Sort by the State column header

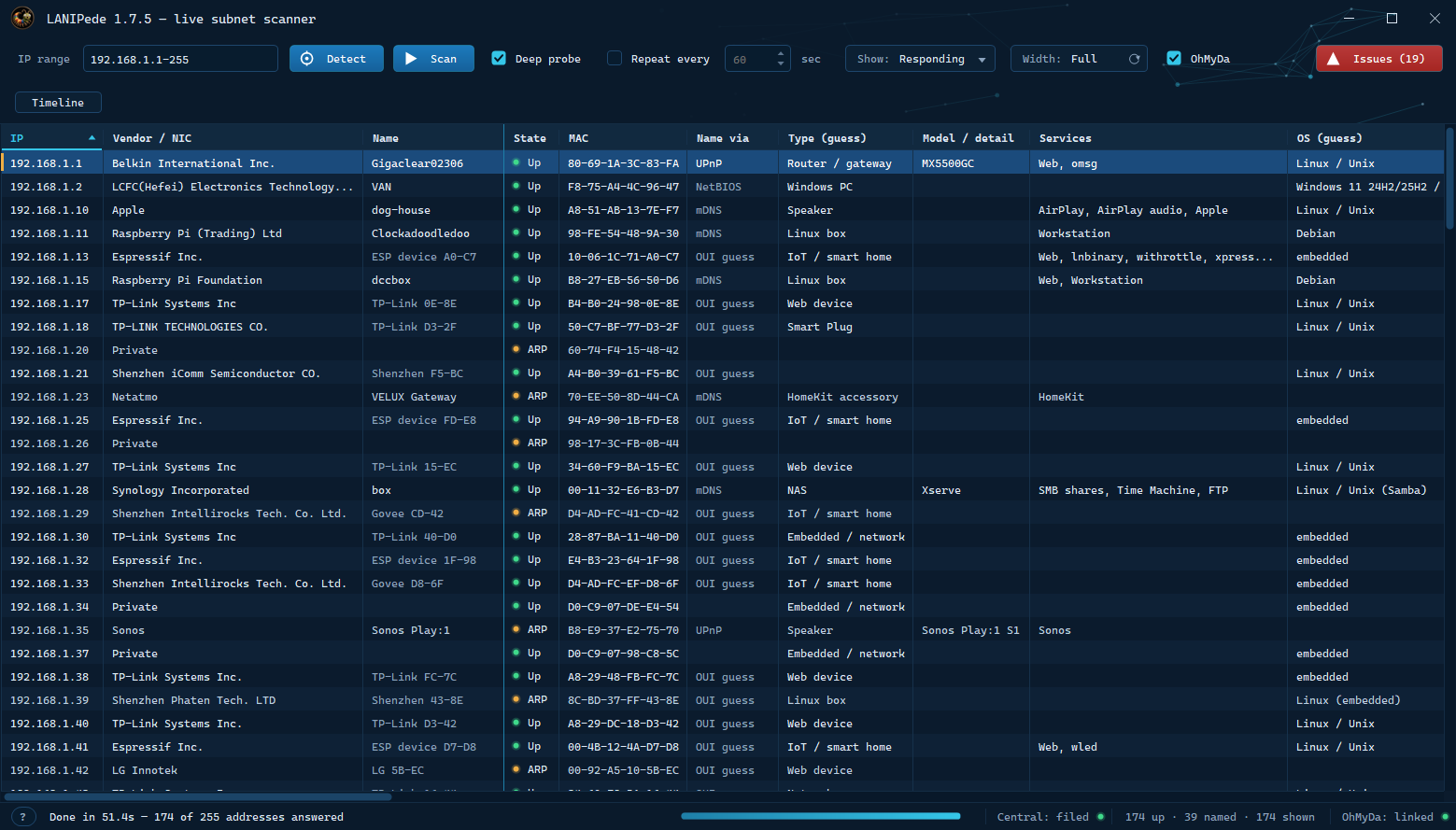pyautogui.click(x=531, y=138)
